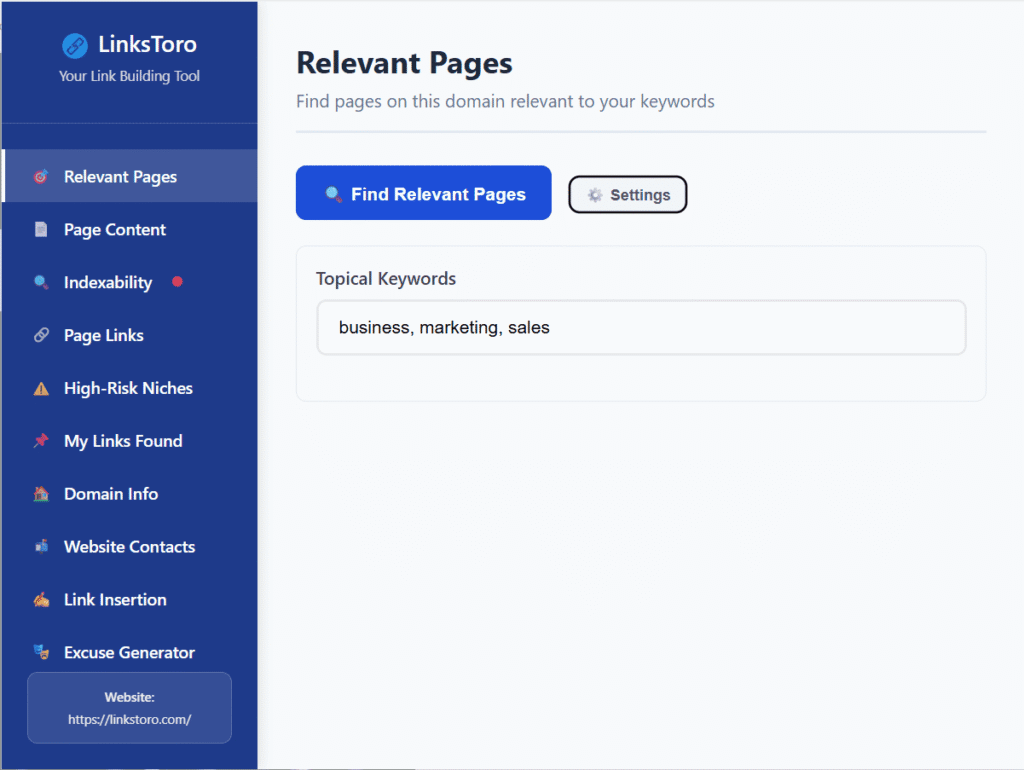1024x770 pixels.
Task: Select Domain Info in the sidebar
Action: pos(111,494)
